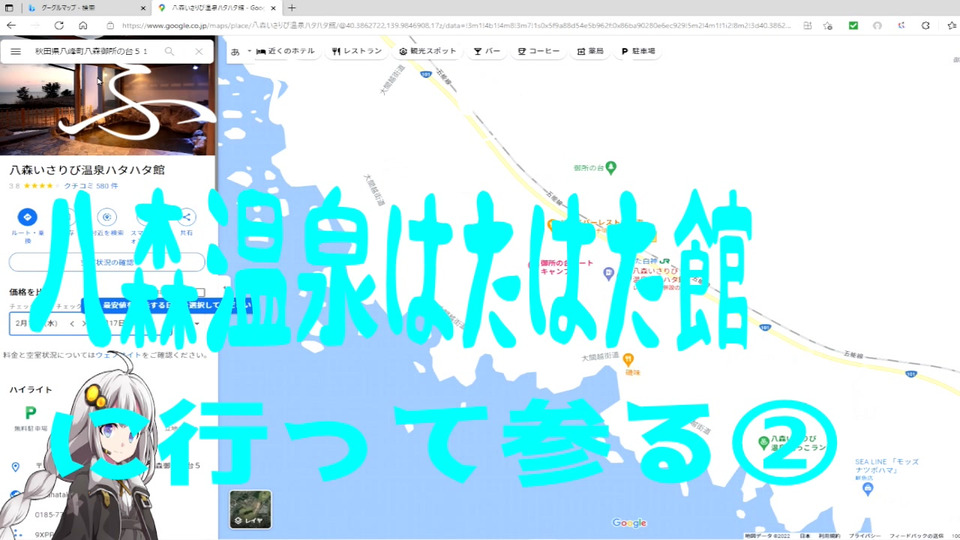Open the レイヤ map layers thumbnail
This screenshot has height=540, width=960.
coord(250,509)
